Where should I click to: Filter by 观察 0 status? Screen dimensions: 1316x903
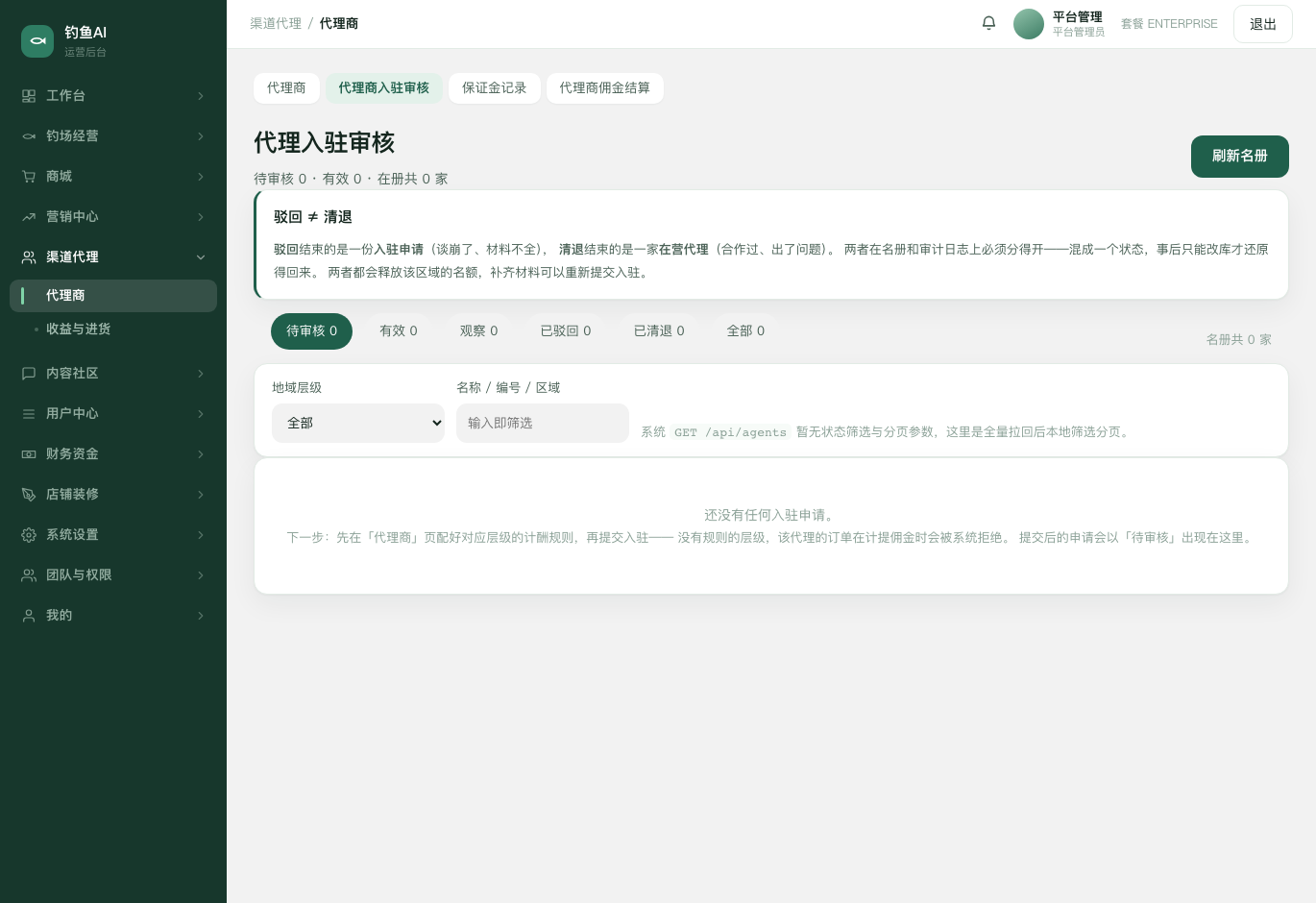click(x=479, y=331)
